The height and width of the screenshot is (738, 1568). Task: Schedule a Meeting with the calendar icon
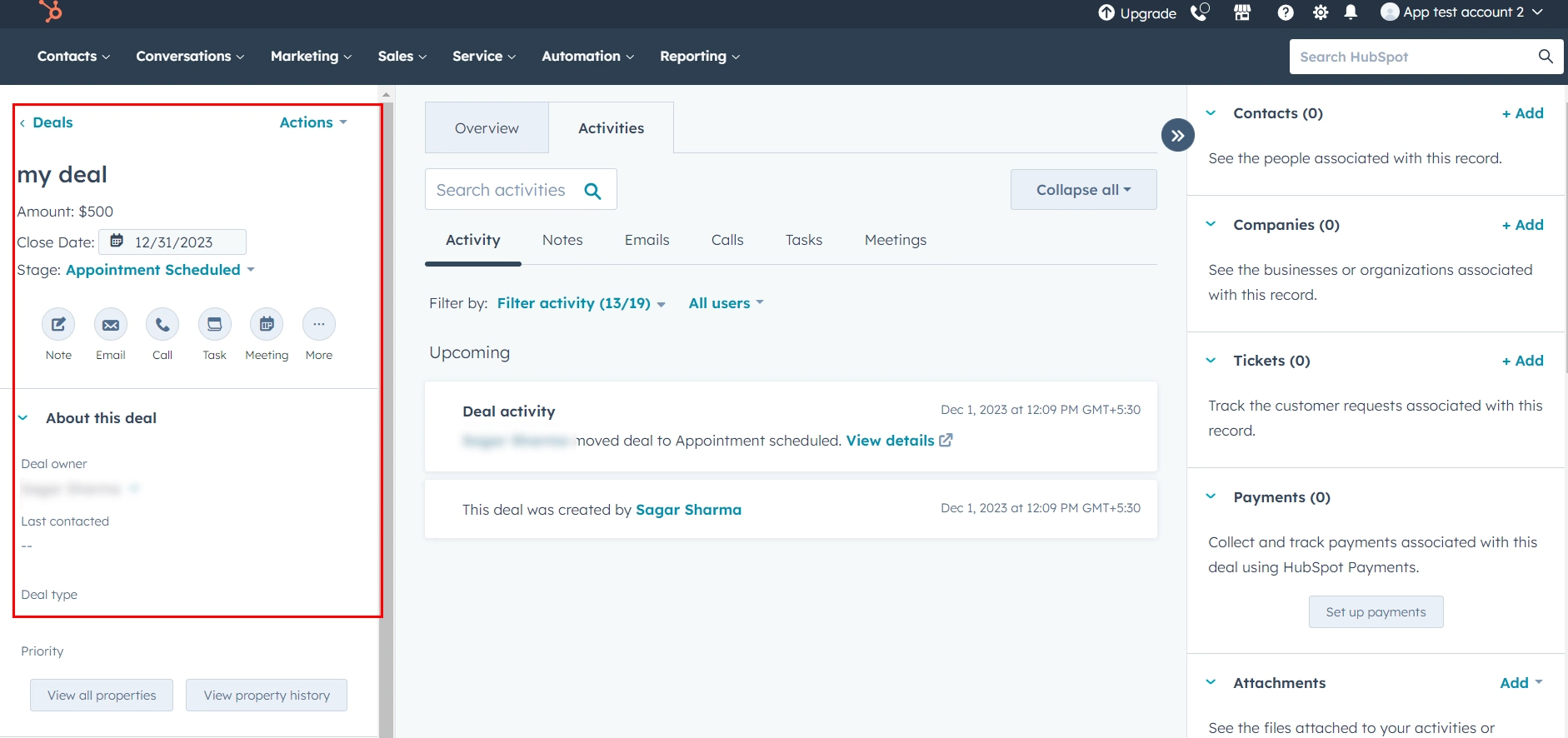click(x=267, y=324)
